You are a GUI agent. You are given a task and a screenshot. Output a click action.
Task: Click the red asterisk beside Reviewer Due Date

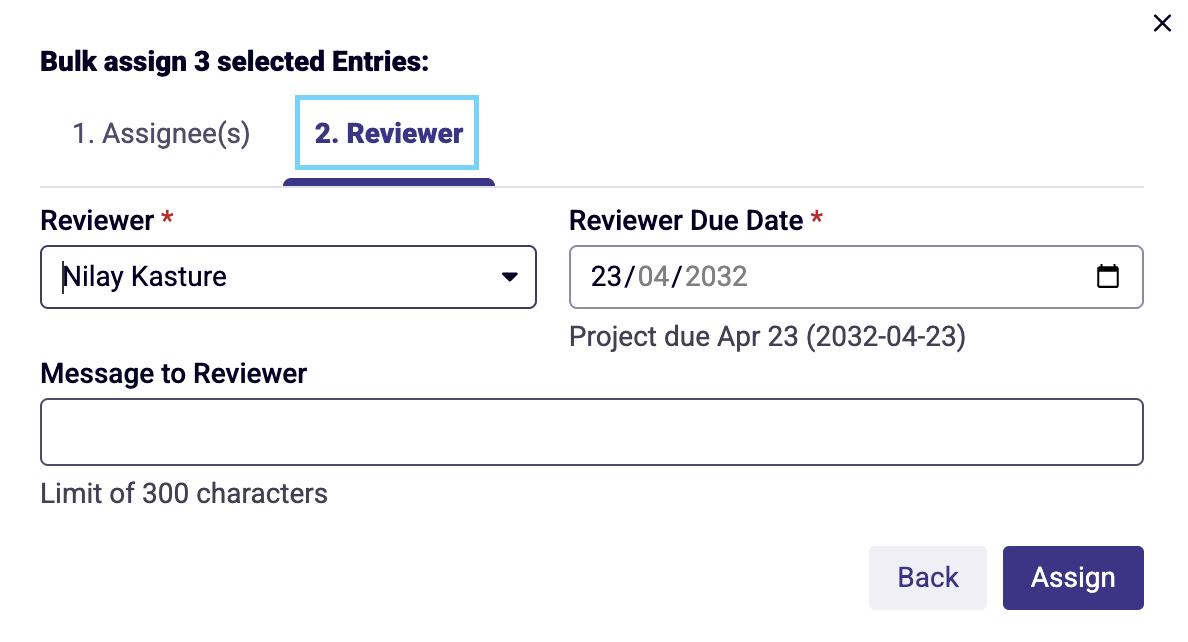(817, 218)
